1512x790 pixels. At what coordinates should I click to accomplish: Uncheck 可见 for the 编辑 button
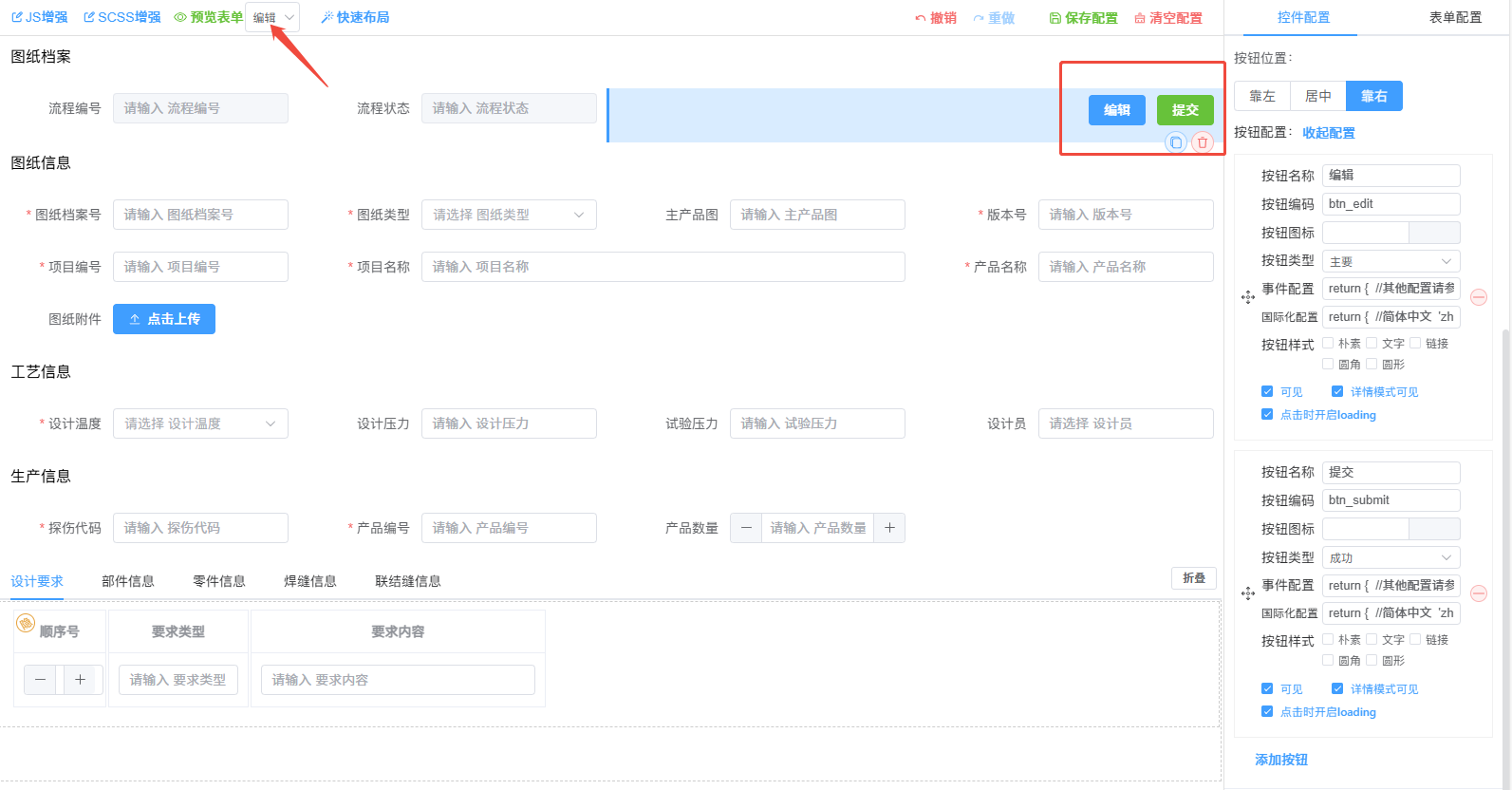pyautogui.click(x=1267, y=391)
